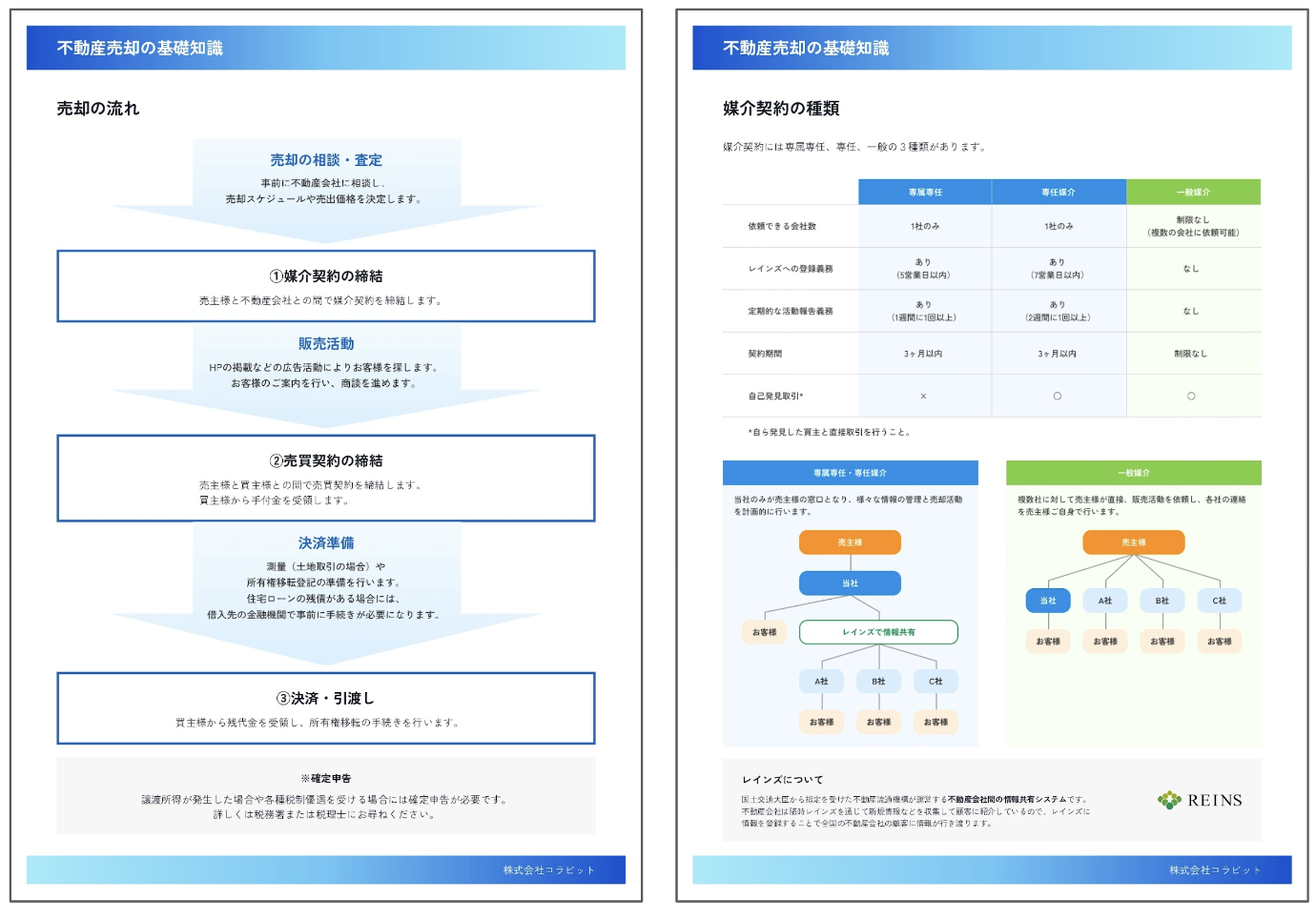Click the レインズについて section heading
The height and width of the screenshot is (920, 1316).
783,779
